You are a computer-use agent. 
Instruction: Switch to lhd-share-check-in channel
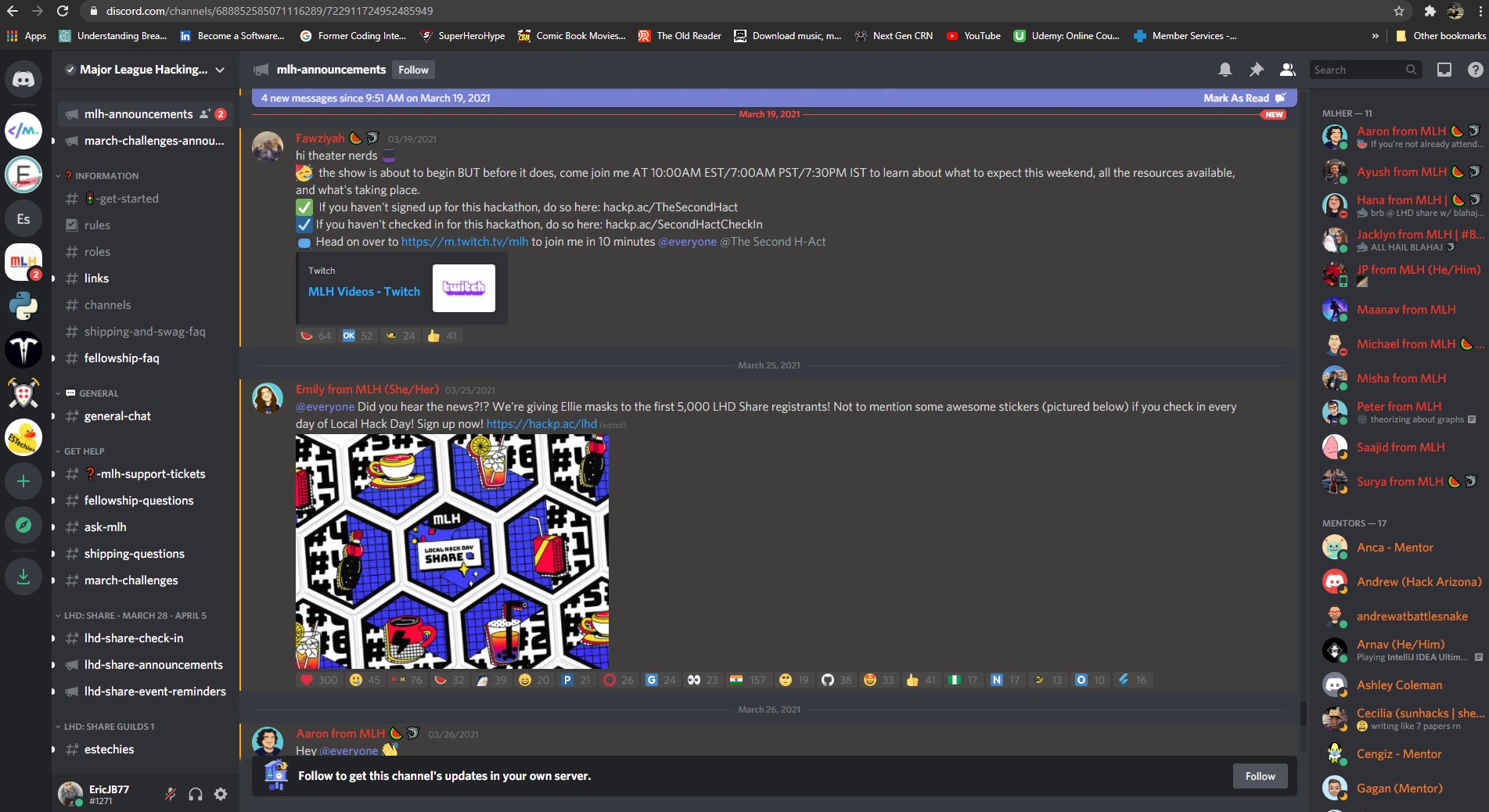tap(134, 638)
